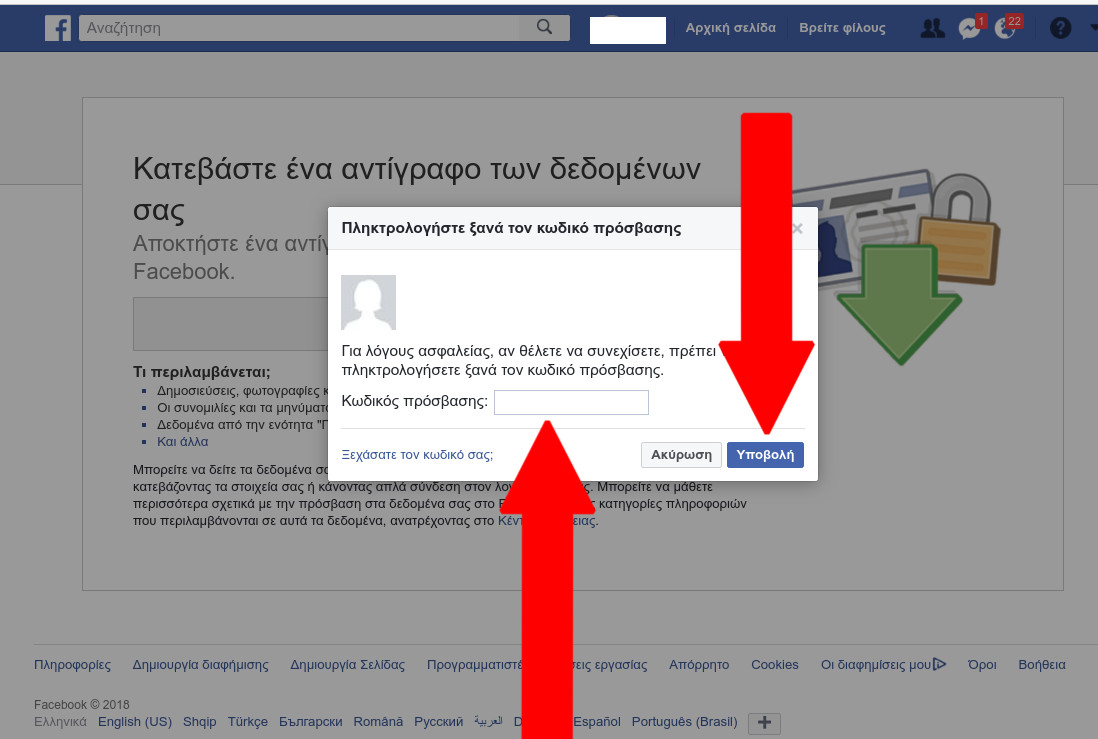
Task: Open the notifications globe icon
Action: point(1005,29)
